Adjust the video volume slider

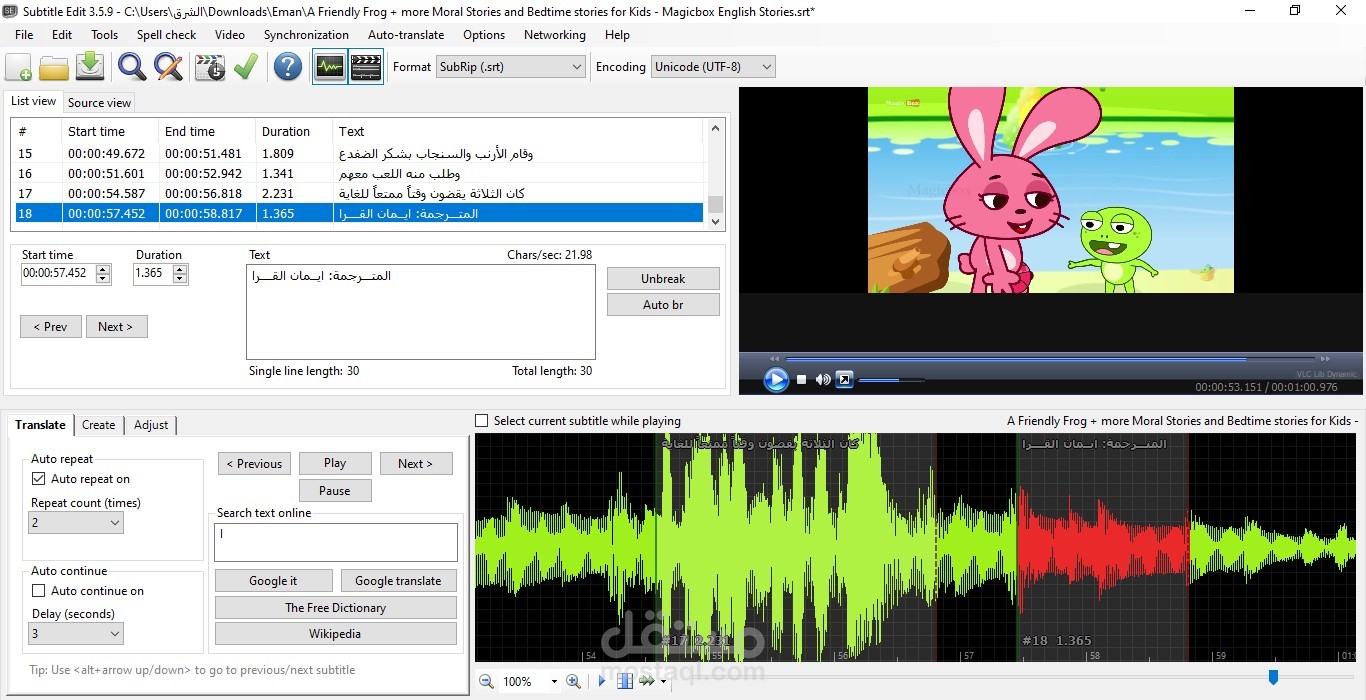click(891, 380)
